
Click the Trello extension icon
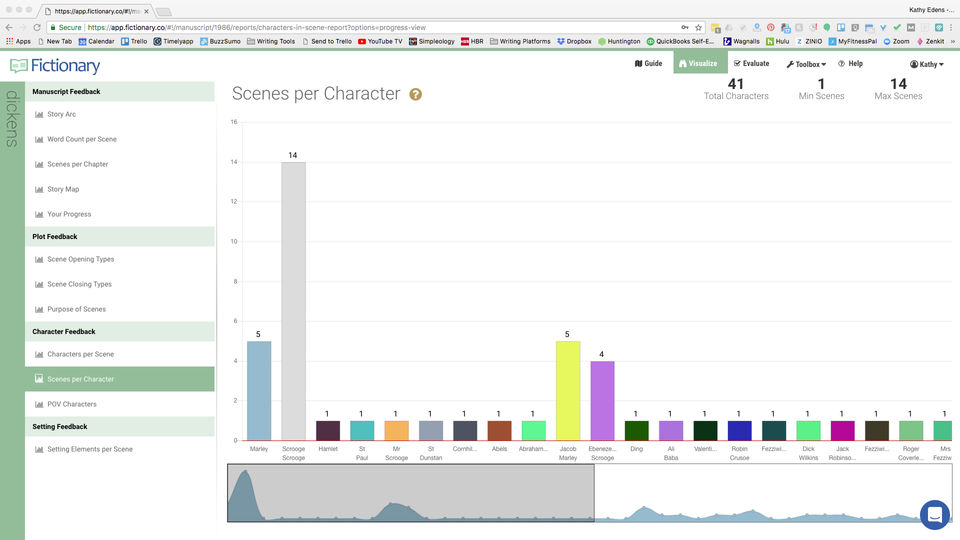841,28
